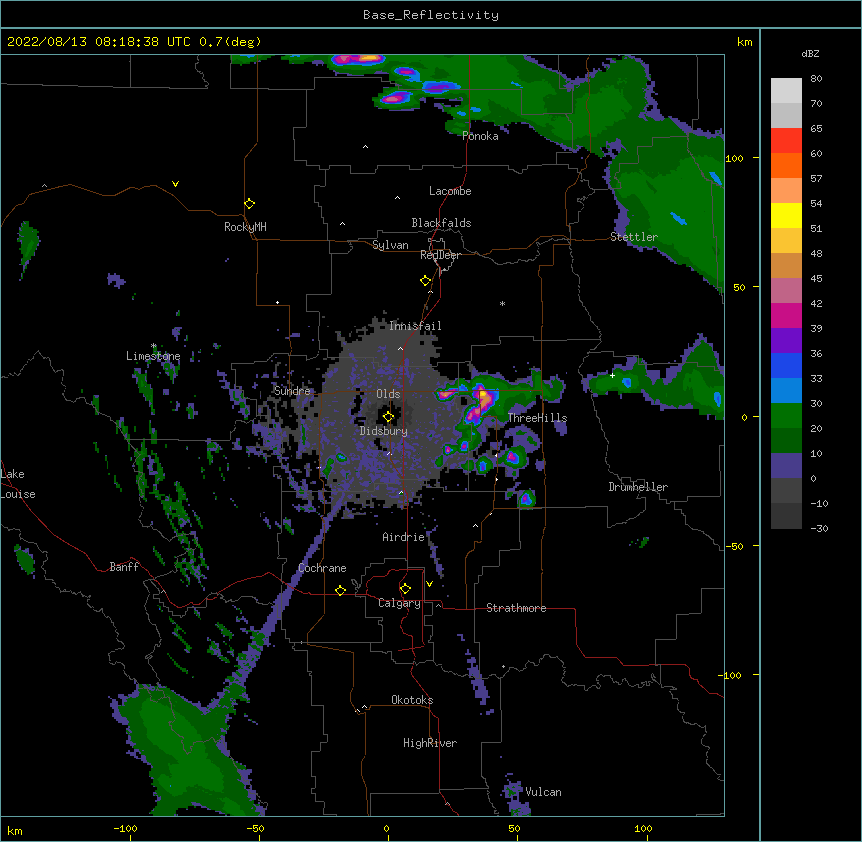Click the Cochrane city label

322,568
